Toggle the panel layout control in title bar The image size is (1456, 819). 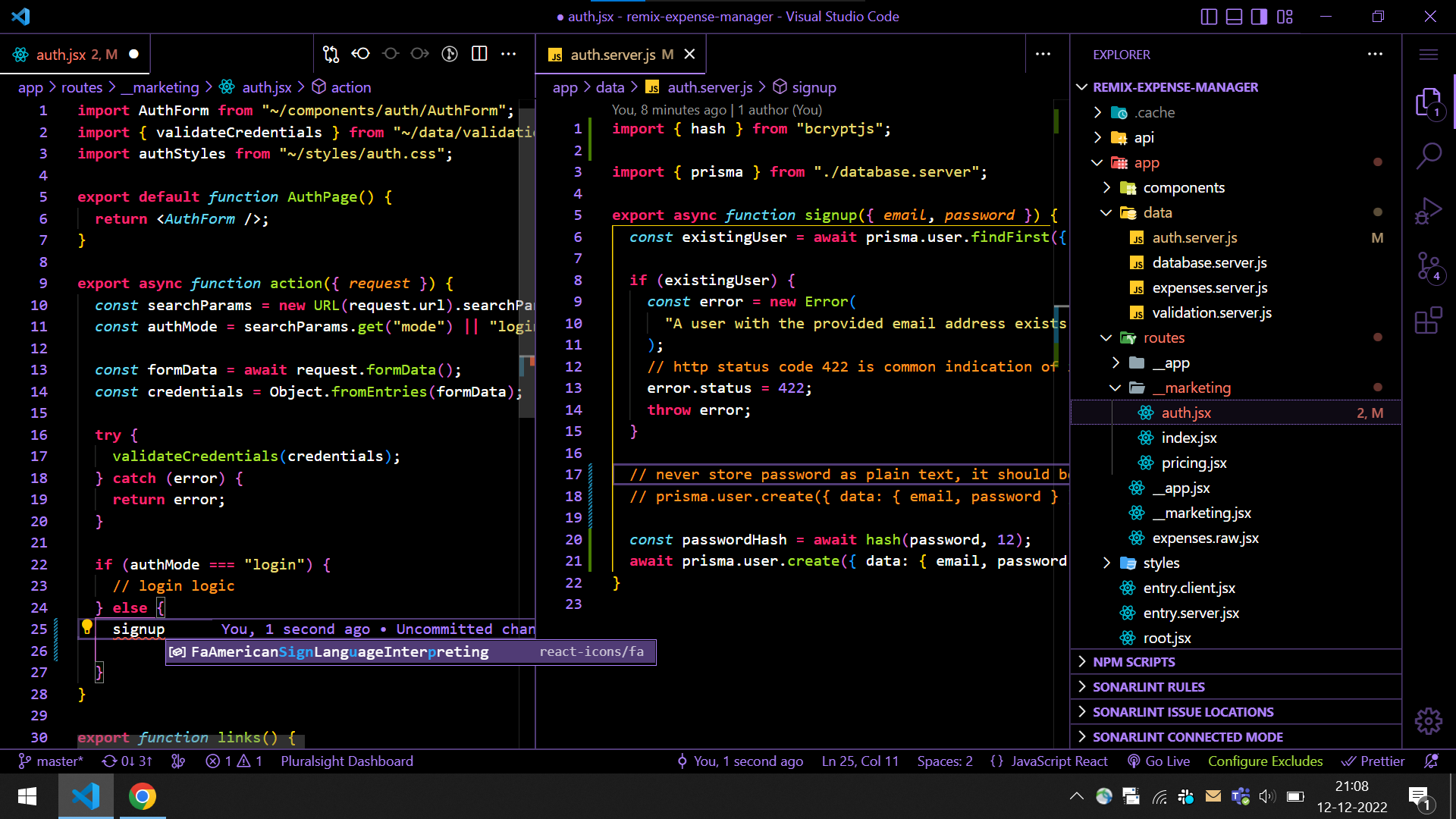pos(1234,17)
